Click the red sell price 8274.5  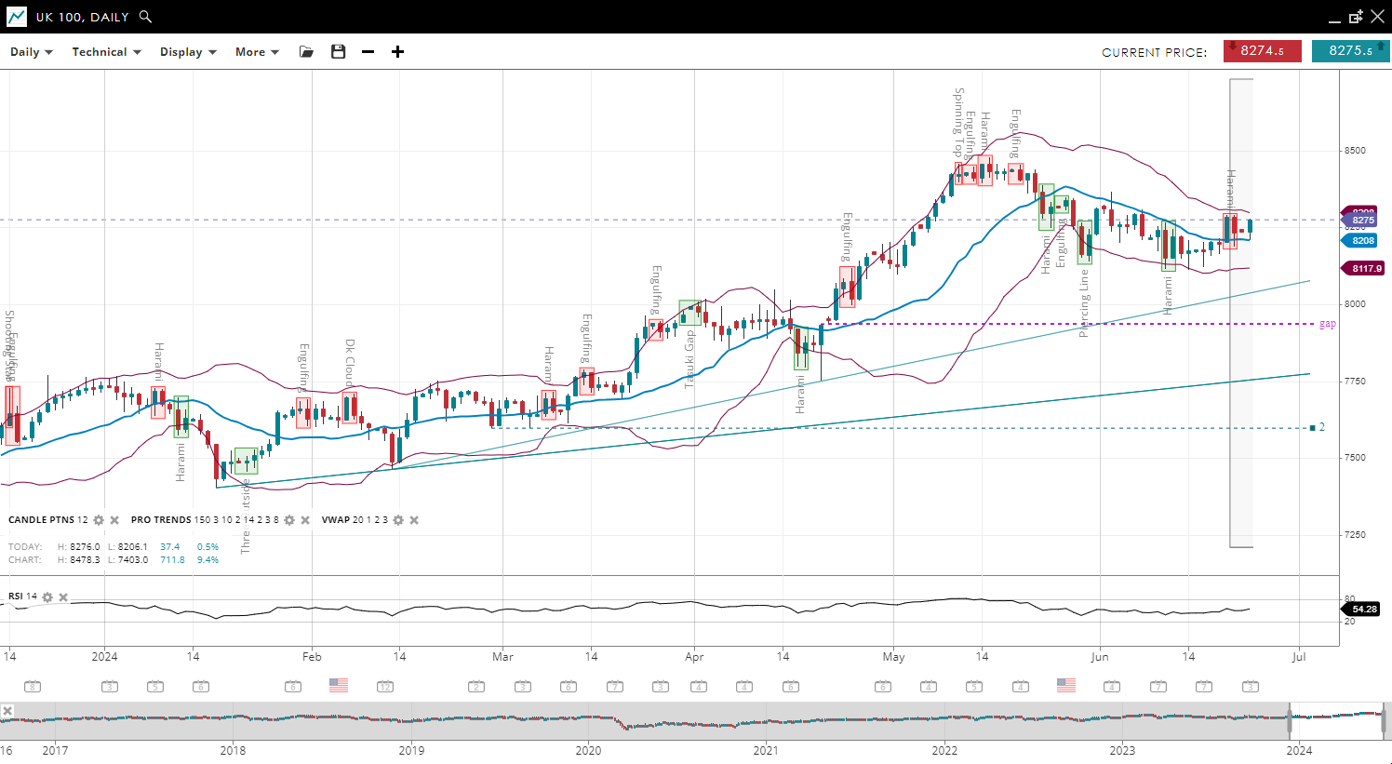click(1262, 51)
